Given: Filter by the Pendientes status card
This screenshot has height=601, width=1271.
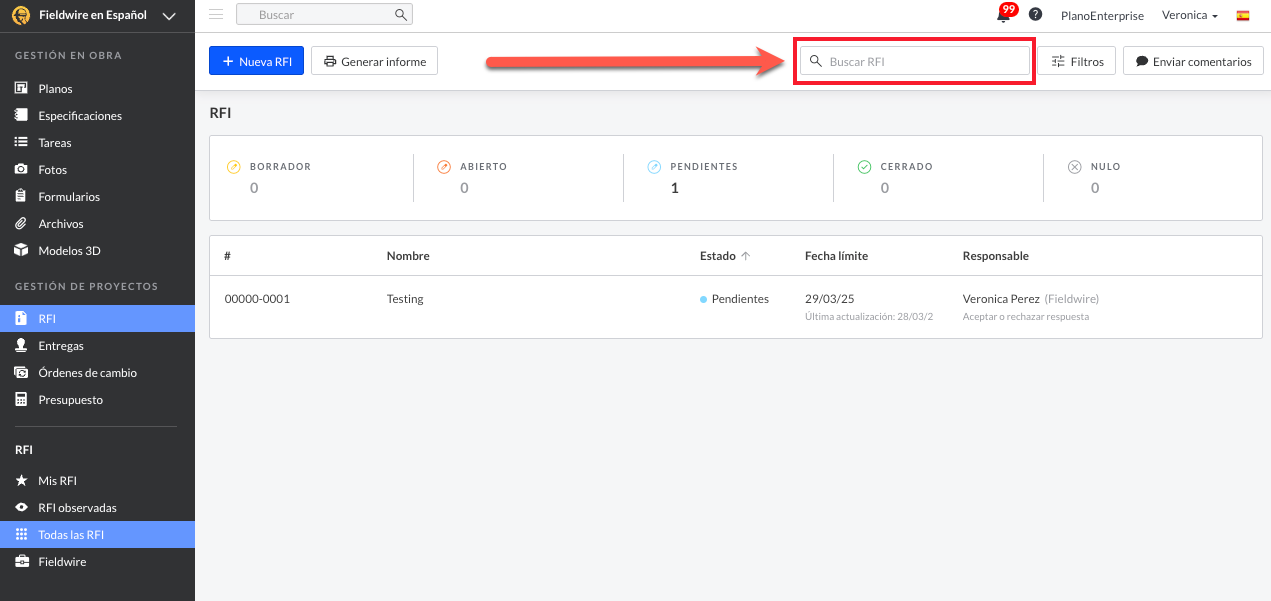Looking at the screenshot, I should click(x=703, y=177).
